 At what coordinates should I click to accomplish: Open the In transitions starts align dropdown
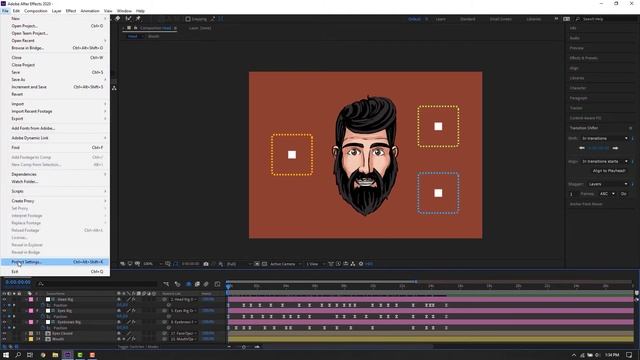coord(604,162)
